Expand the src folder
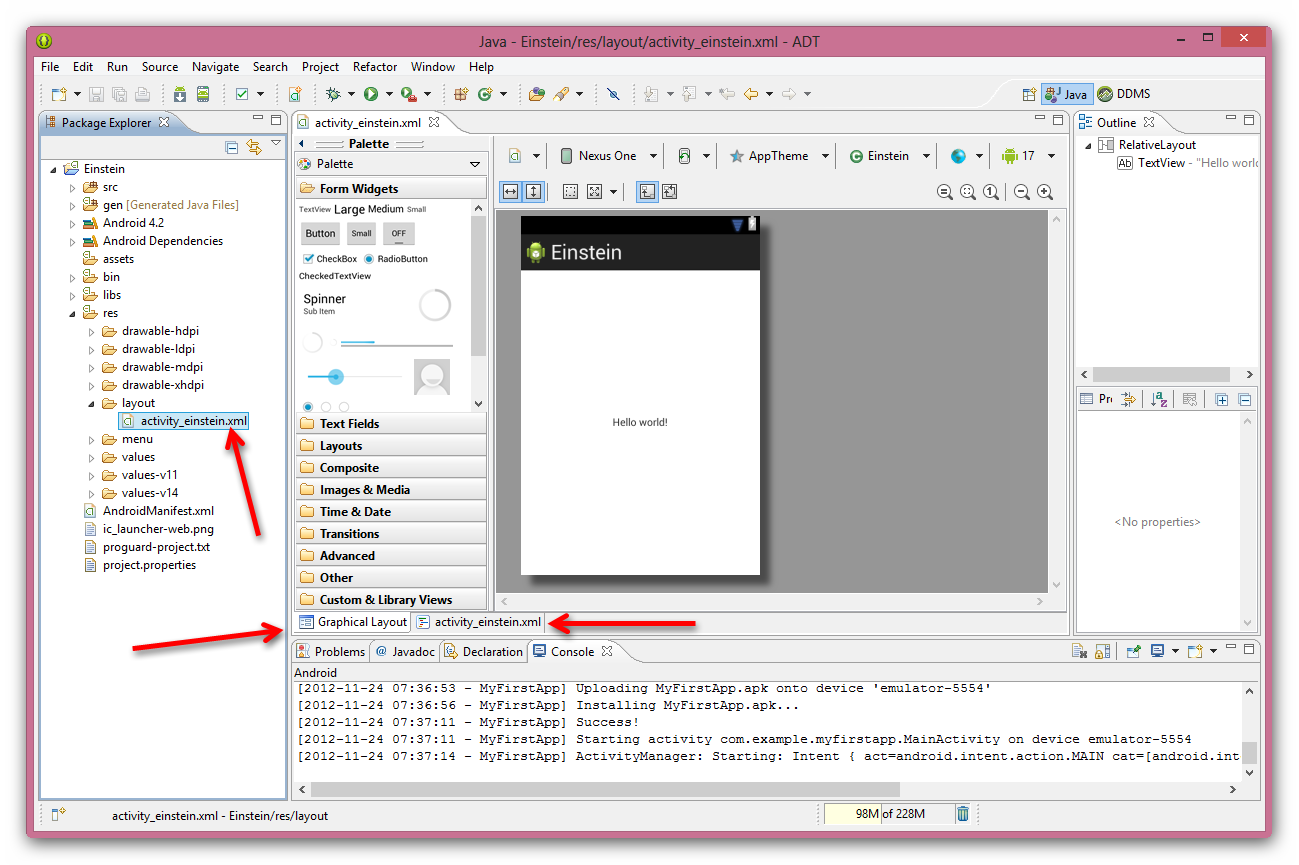The height and width of the screenshot is (865, 1299). [x=72, y=187]
